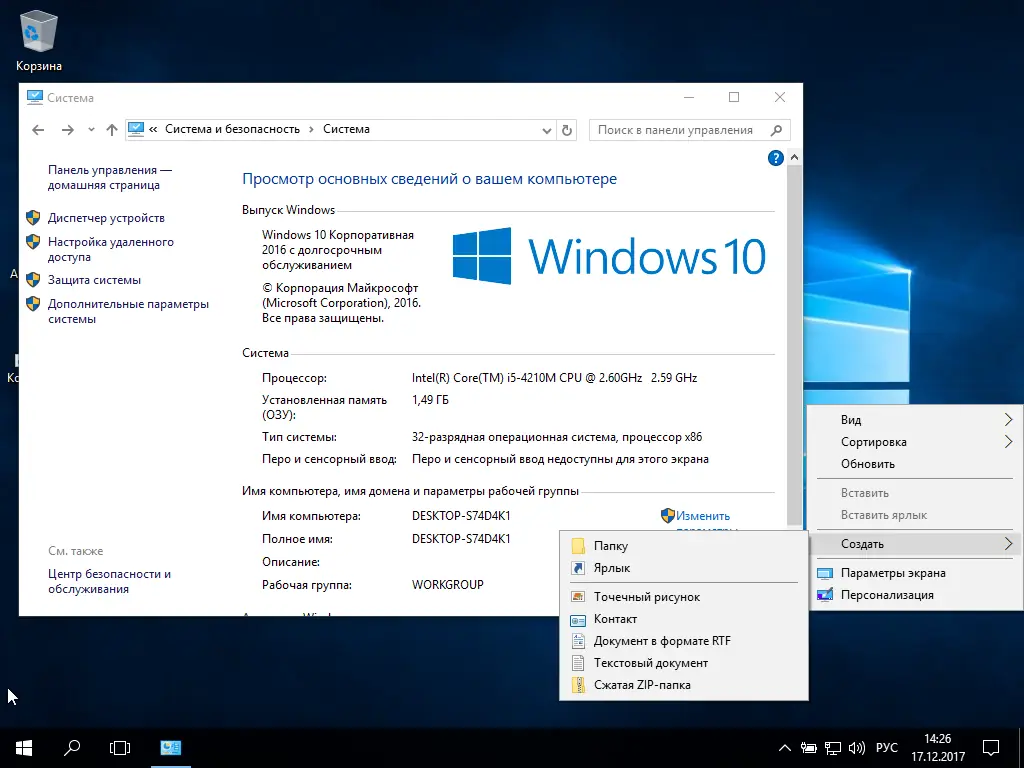The height and width of the screenshot is (768, 1024).
Task: Open 'Защита системы' link
Action: 94,280
